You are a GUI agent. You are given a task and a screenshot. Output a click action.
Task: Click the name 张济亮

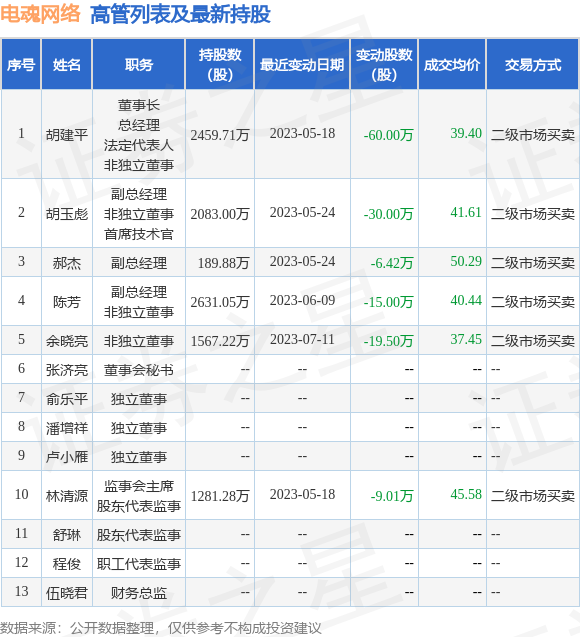coord(67,370)
